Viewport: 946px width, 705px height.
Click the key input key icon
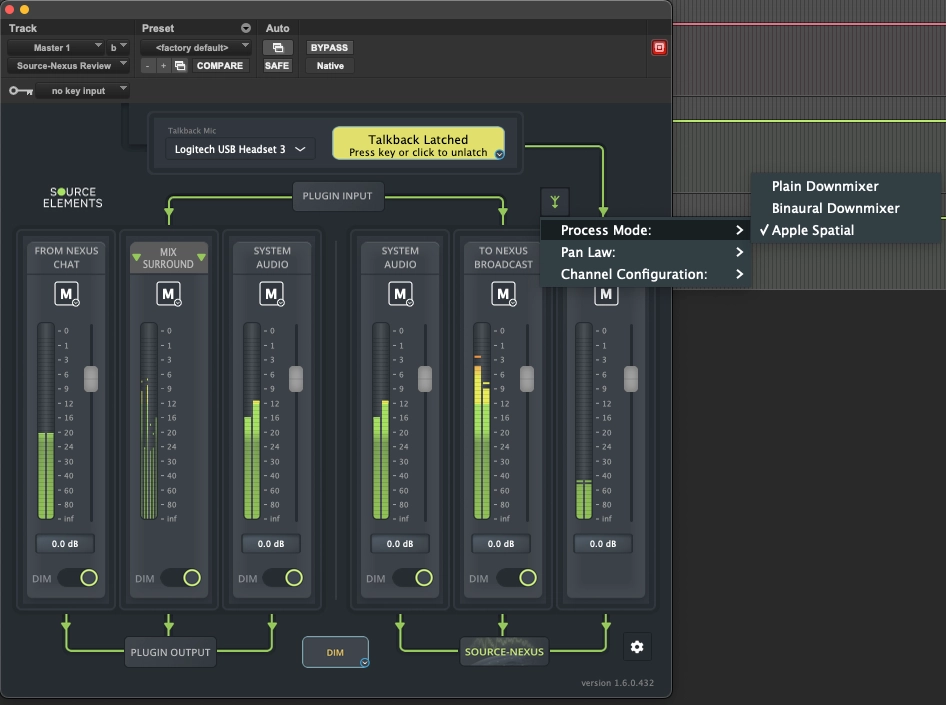[x=21, y=91]
